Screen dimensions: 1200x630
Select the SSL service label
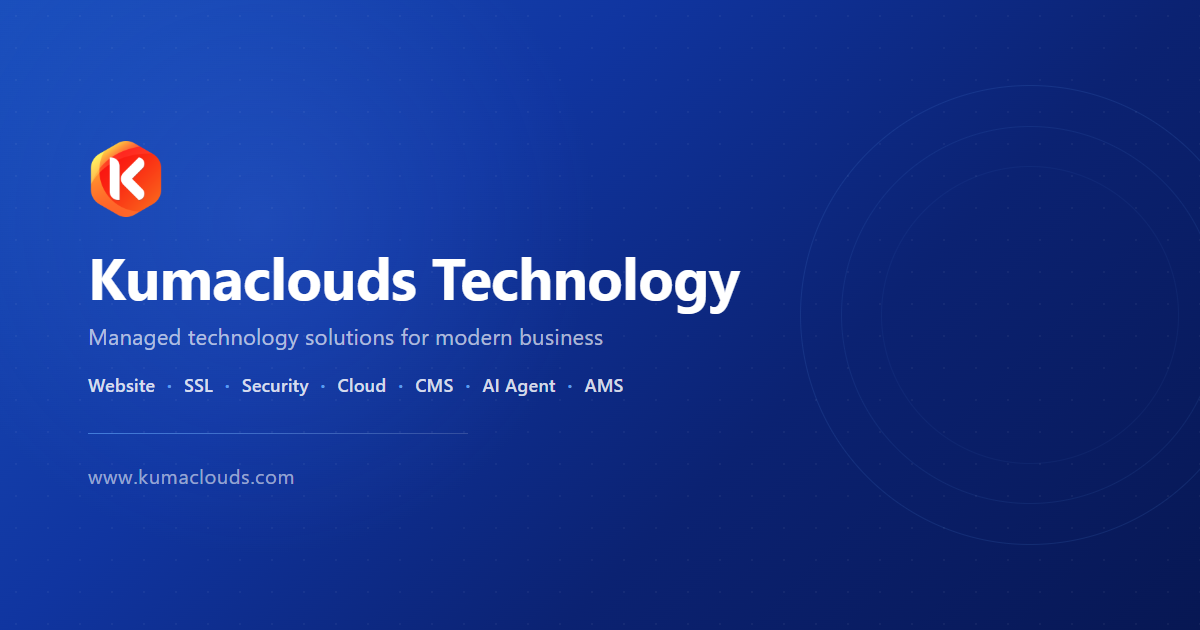click(x=199, y=386)
